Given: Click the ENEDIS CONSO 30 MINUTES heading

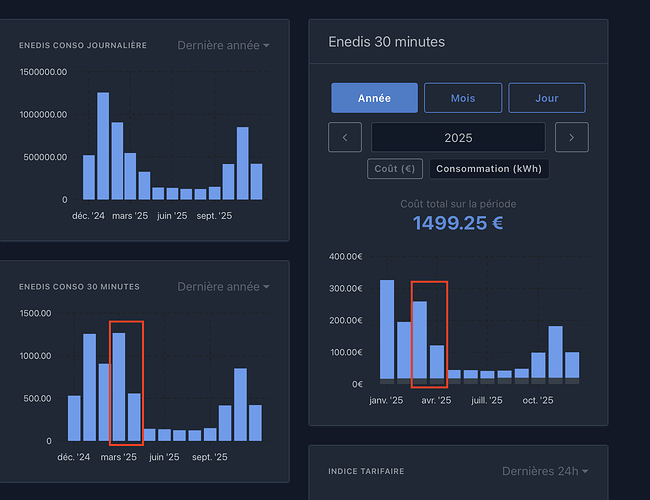Looking at the screenshot, I should tap(79, 286).
